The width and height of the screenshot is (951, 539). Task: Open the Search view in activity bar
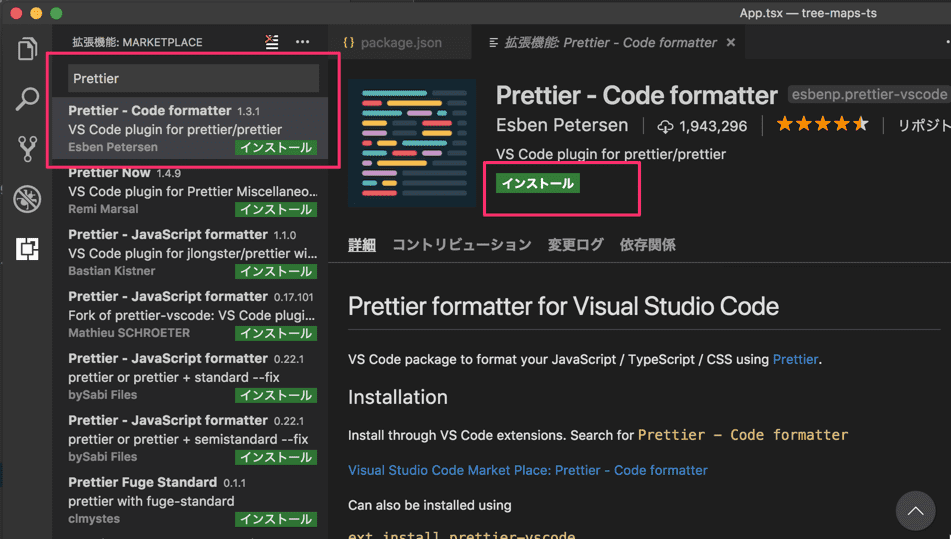(27, 99)
